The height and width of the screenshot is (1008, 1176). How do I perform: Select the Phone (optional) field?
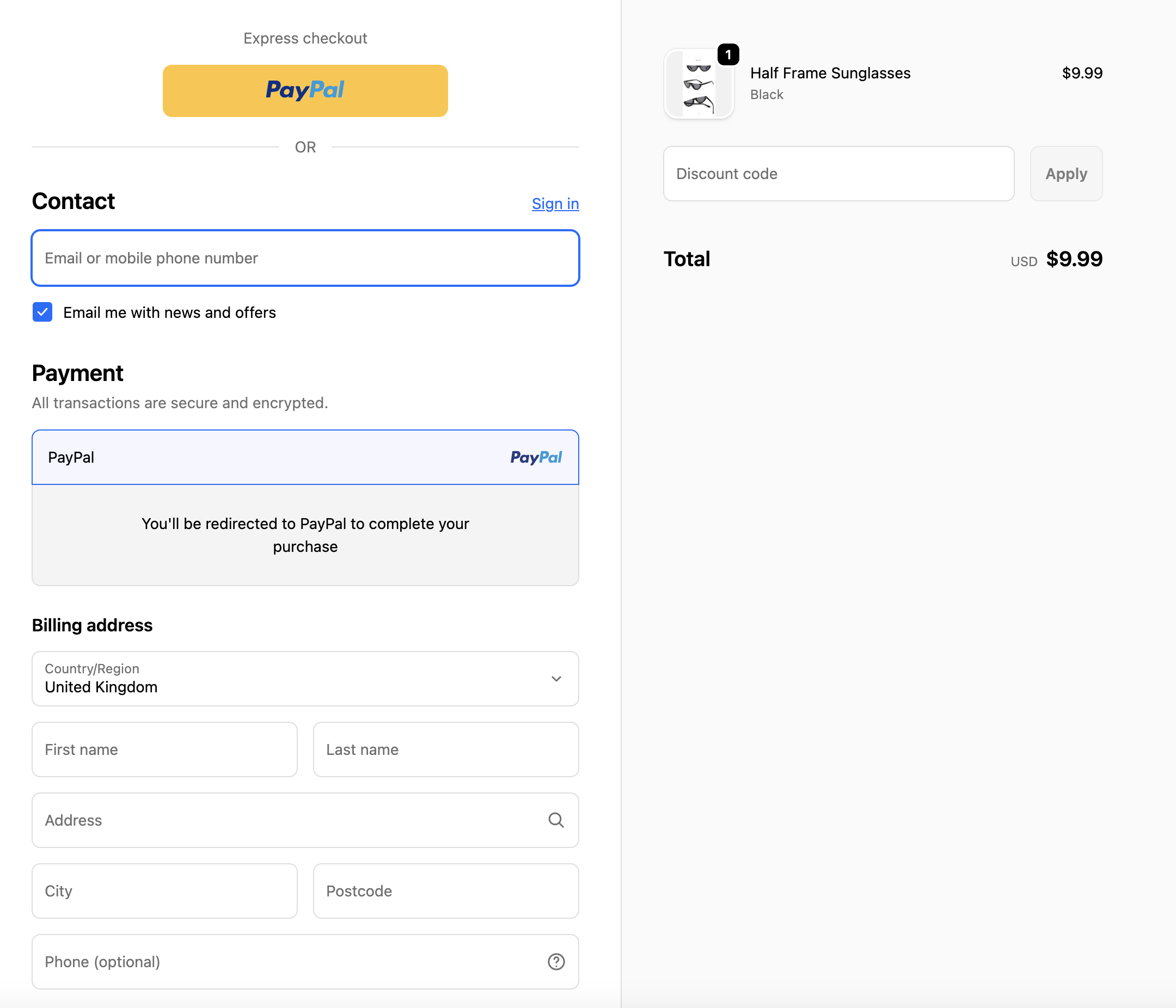tap(284, 962)
